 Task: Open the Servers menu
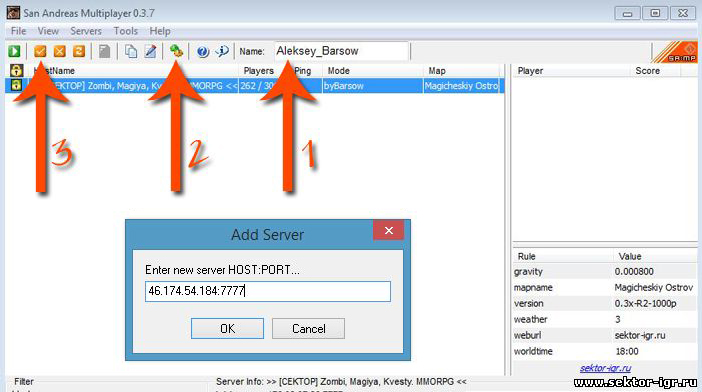point(86,31)
